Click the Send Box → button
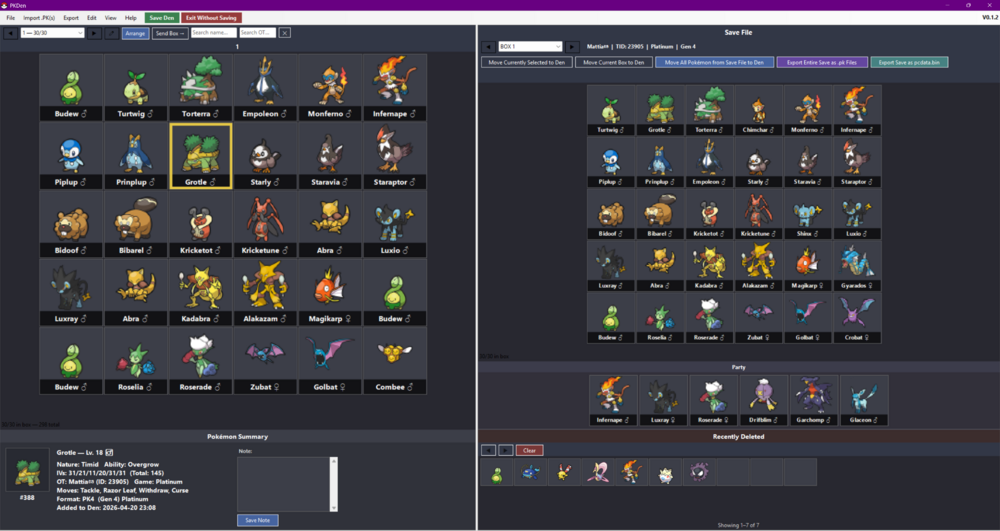The image size is (1000, 531). point(170,33)
